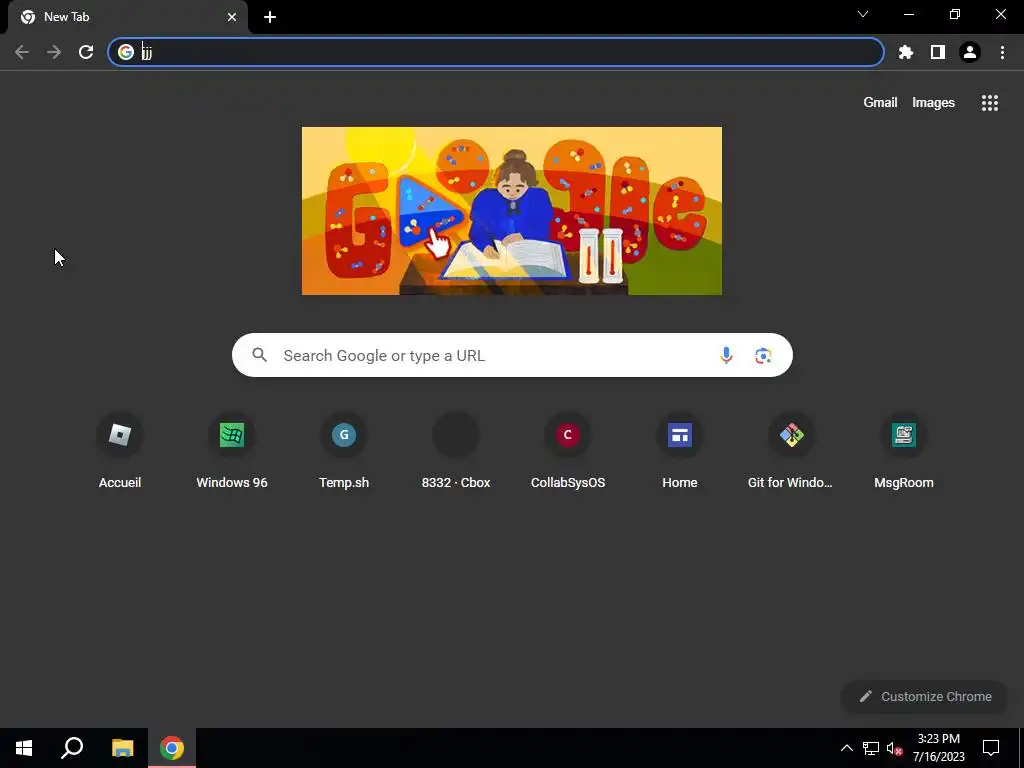Open the Windows 96 shortcut

pyautogui.click(x=232, y=451)
